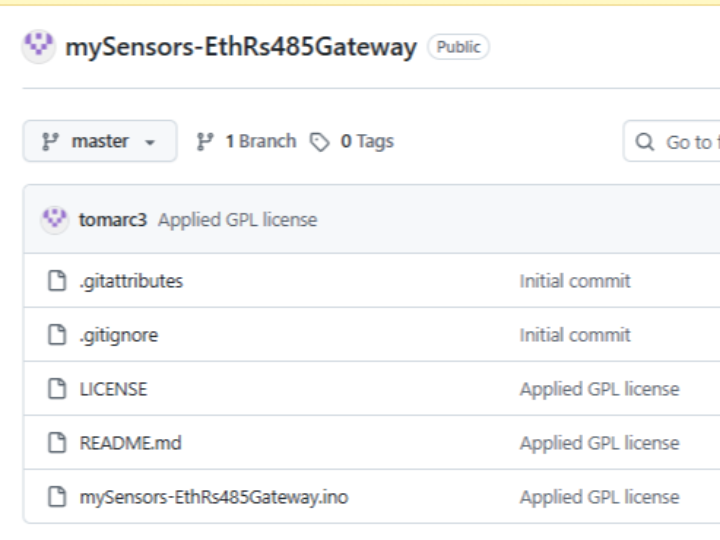720x540 pixels.
Task: Open the README.md file
Action: tap(130, 443)
